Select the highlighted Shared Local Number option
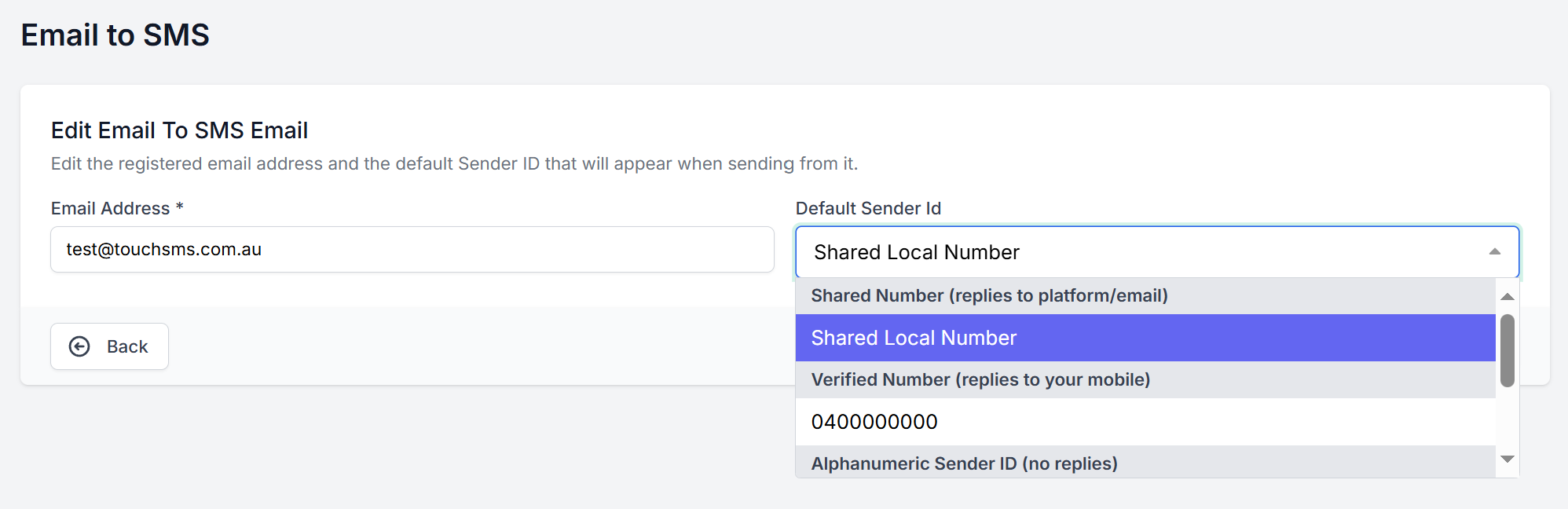This screenshot has height=509, width=1568. pyautogui.click(x=914, y=338)
